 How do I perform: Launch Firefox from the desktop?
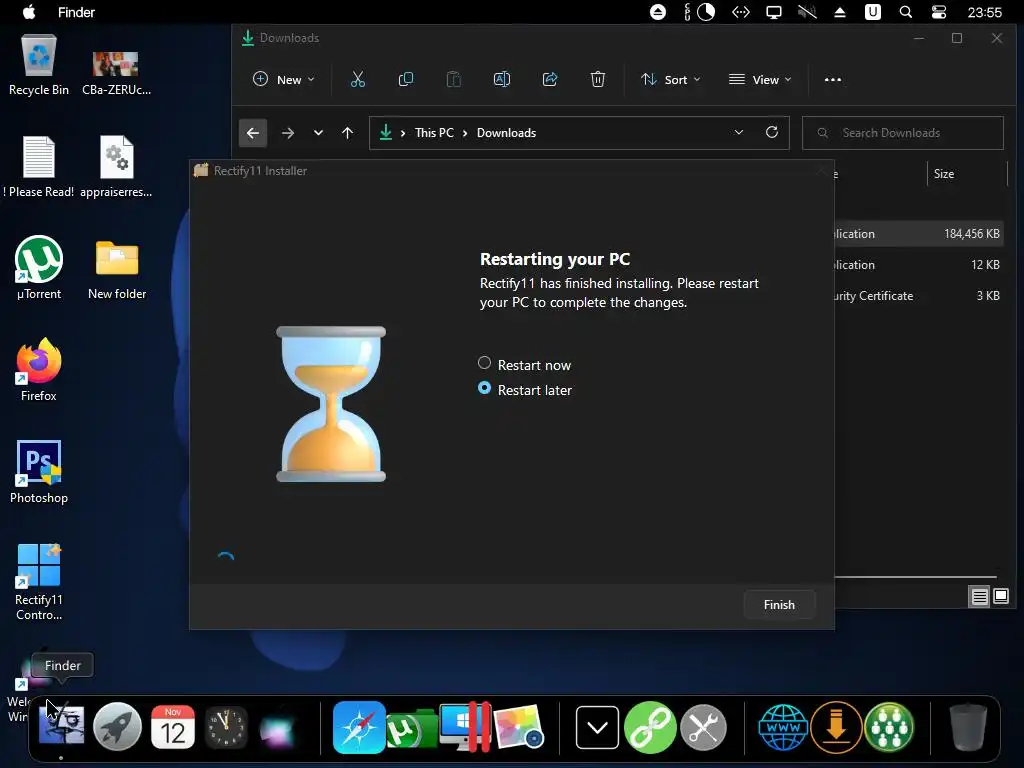[39, 370]
